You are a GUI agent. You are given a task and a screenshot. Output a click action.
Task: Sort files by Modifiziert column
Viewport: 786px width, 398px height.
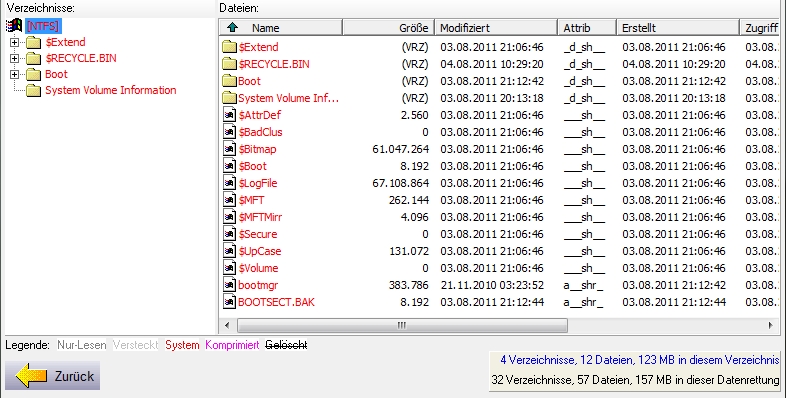(496, 28)
